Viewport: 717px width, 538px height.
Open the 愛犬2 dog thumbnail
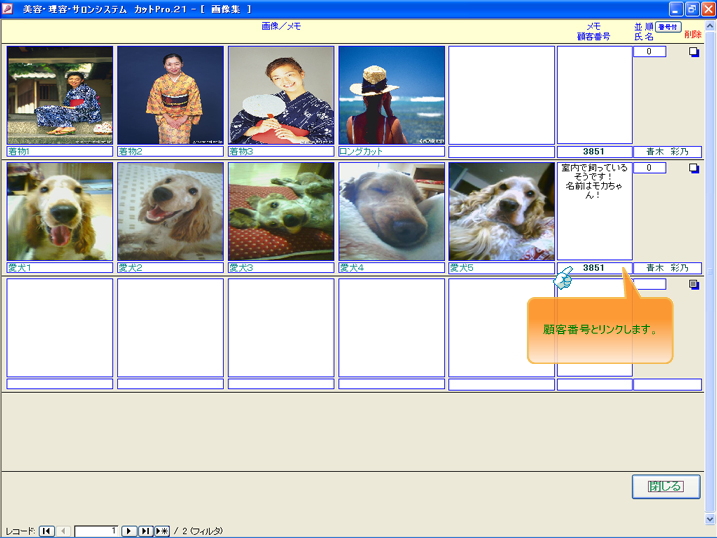click(171, 211)
